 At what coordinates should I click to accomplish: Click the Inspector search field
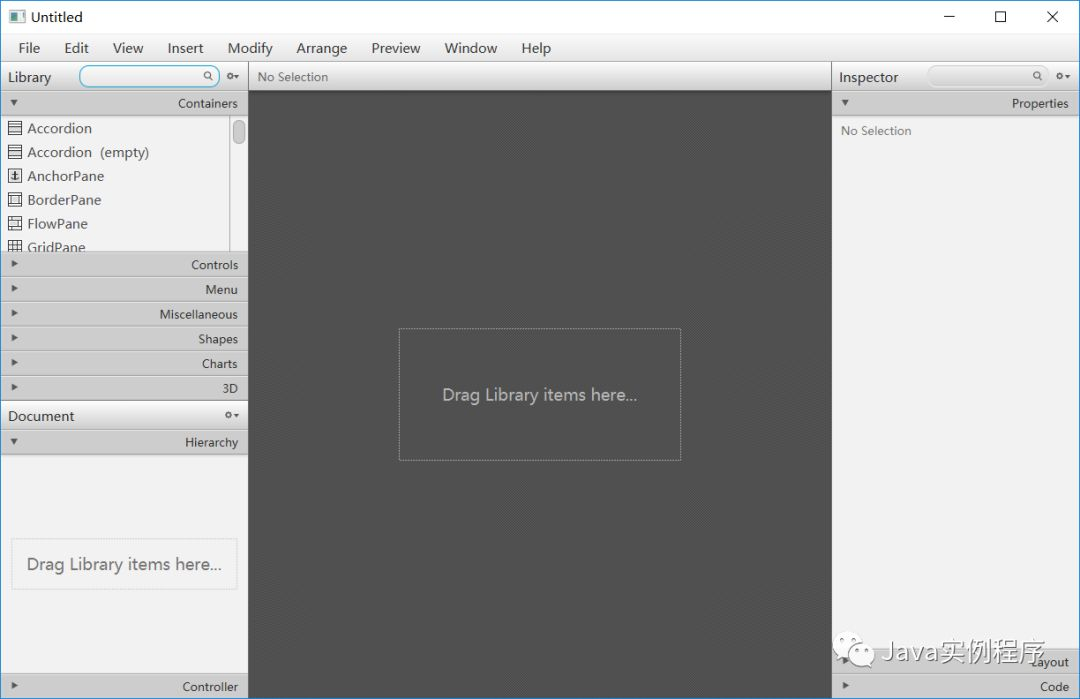(x=980, y=77)
